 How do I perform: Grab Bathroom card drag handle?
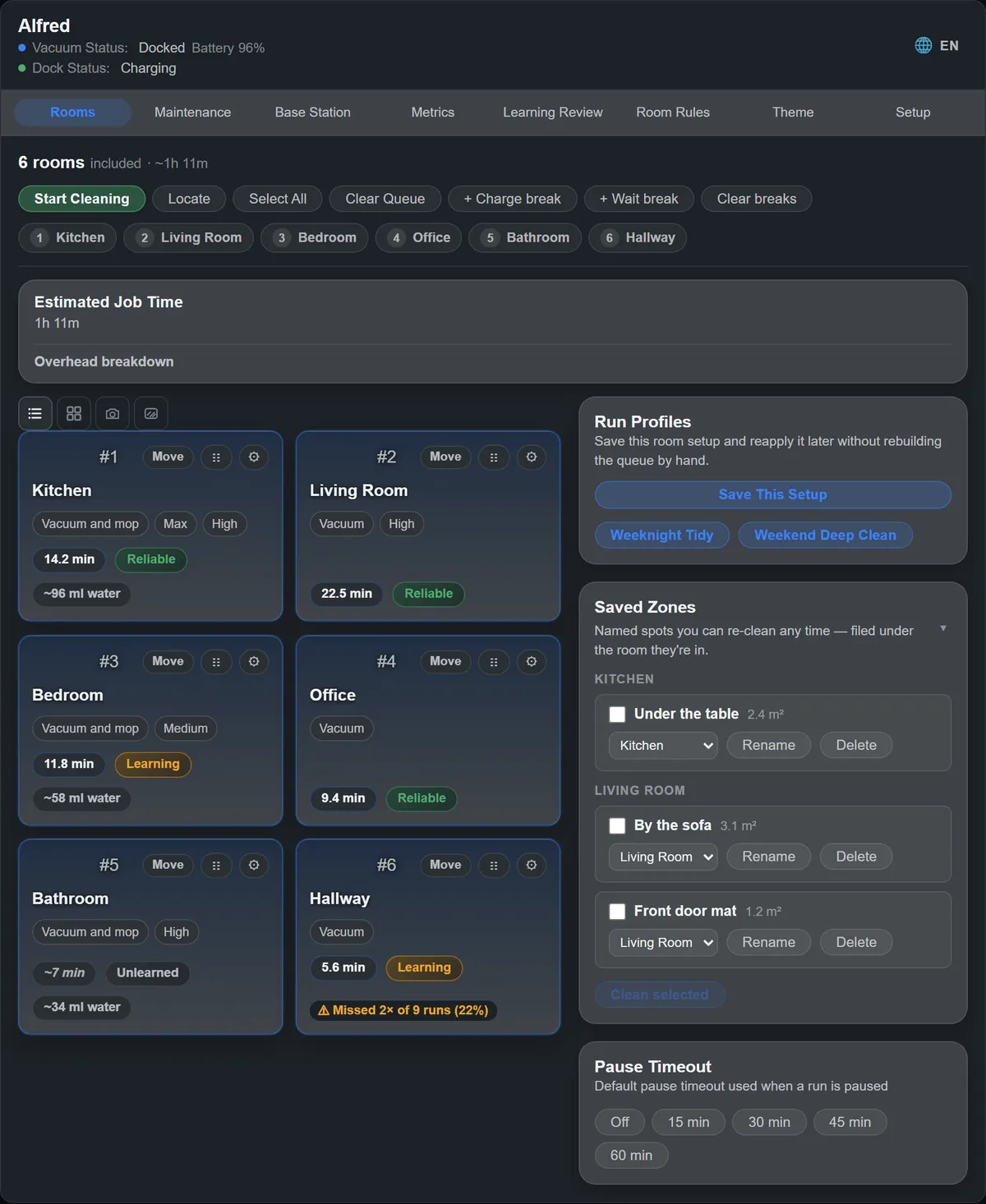pos(216,865)
